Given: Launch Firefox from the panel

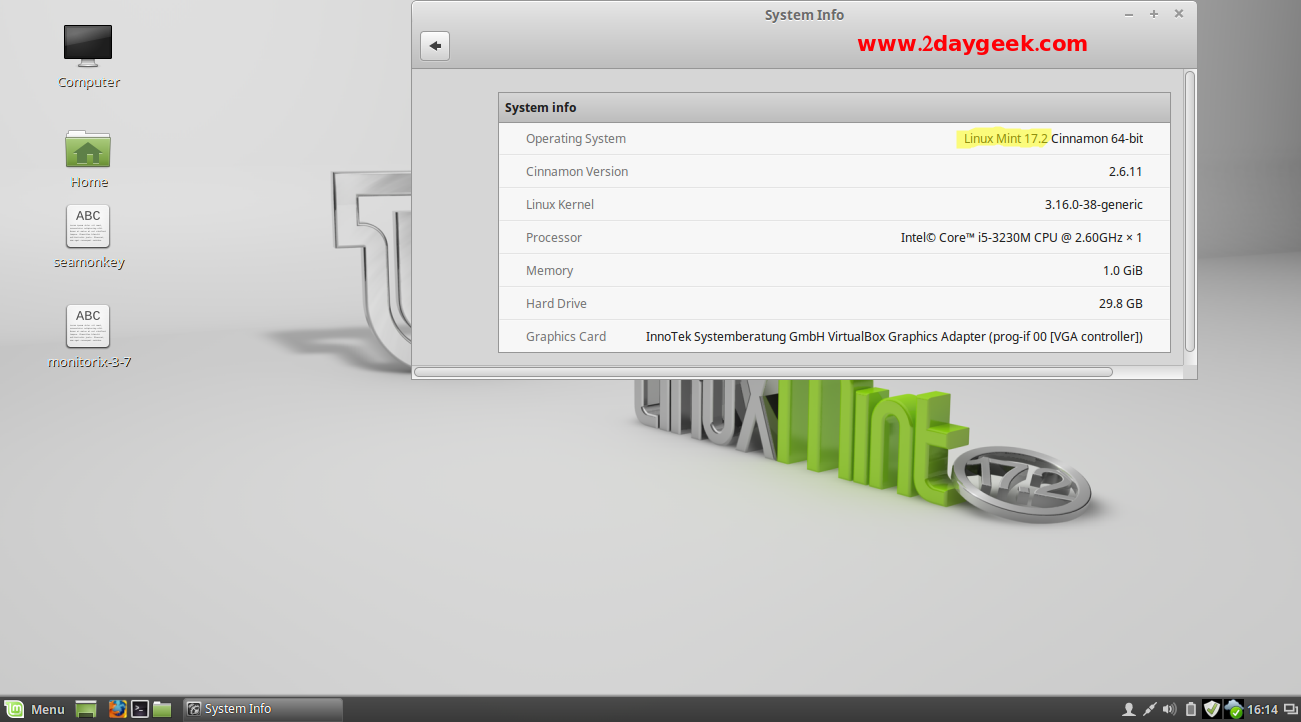Looking at the screenshot, I should click(x=117, y=709).
